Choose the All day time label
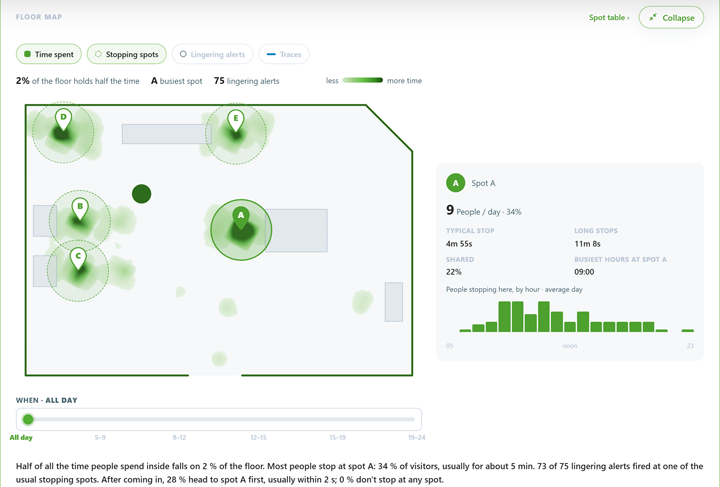This screenshot has height=487, width=720. click(x=21, y=437)
